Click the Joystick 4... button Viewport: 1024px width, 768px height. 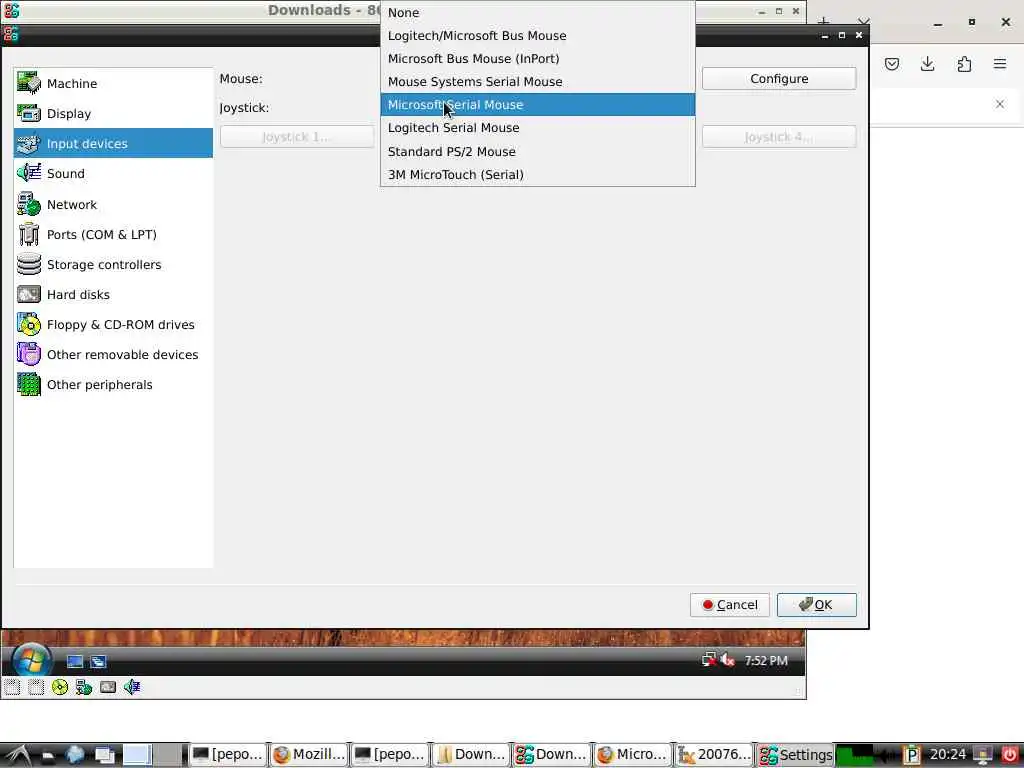coord(778,136)
